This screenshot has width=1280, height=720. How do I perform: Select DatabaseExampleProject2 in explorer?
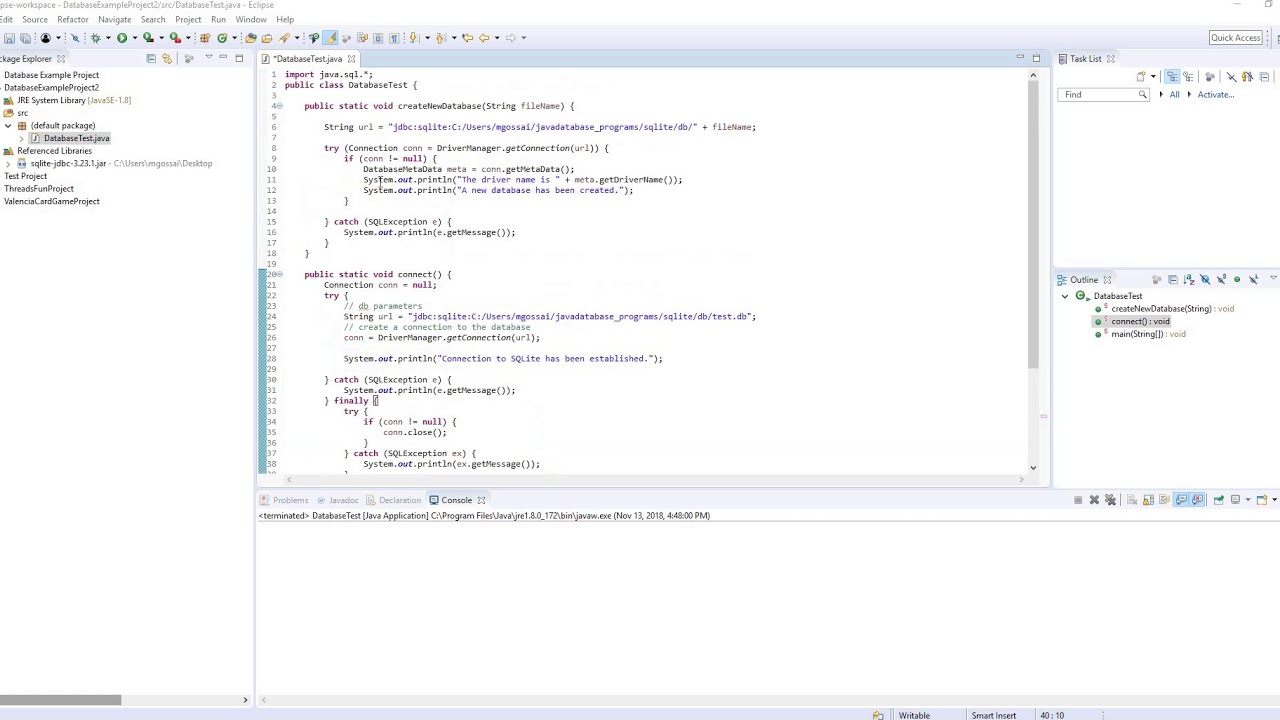[51, 88]
